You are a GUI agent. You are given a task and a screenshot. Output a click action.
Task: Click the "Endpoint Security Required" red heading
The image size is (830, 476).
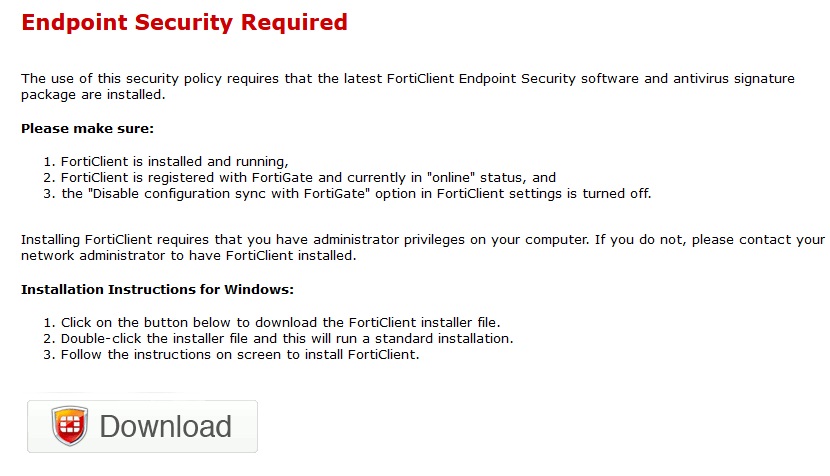tap(185, 23)
